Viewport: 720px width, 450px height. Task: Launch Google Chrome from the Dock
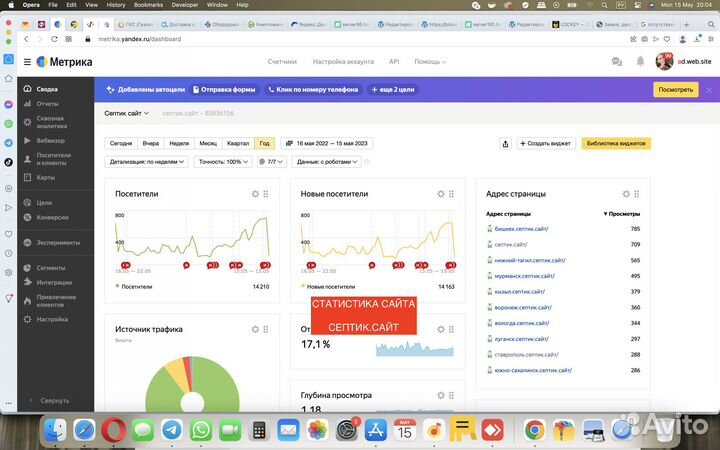(534, 430)
